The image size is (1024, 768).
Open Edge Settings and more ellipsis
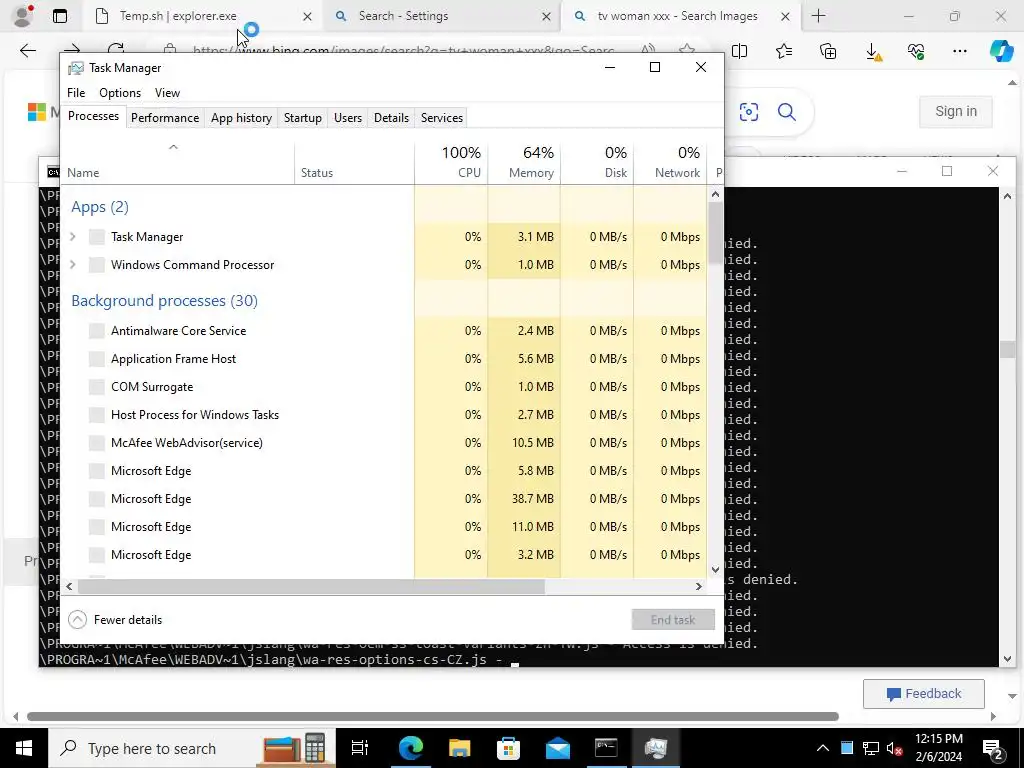(959, 51)
